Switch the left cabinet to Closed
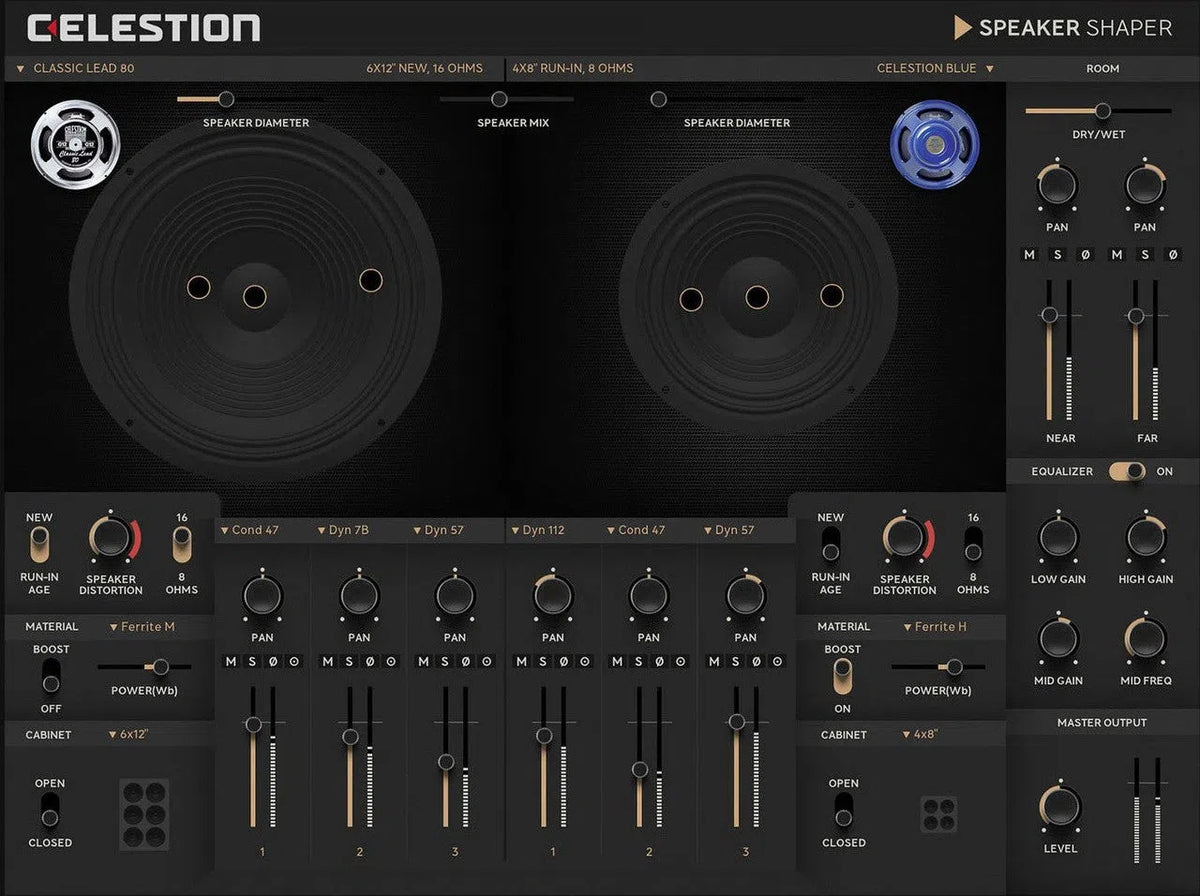Screen dimensions: 1200x896 [50, 820]
